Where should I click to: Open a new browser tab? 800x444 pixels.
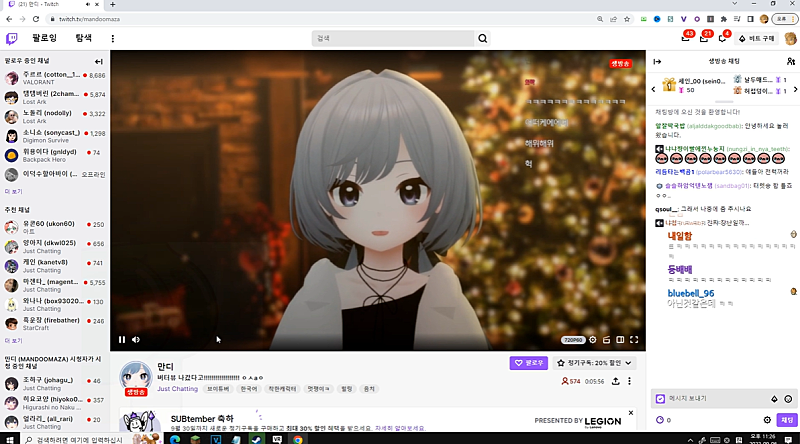(113, 5)
